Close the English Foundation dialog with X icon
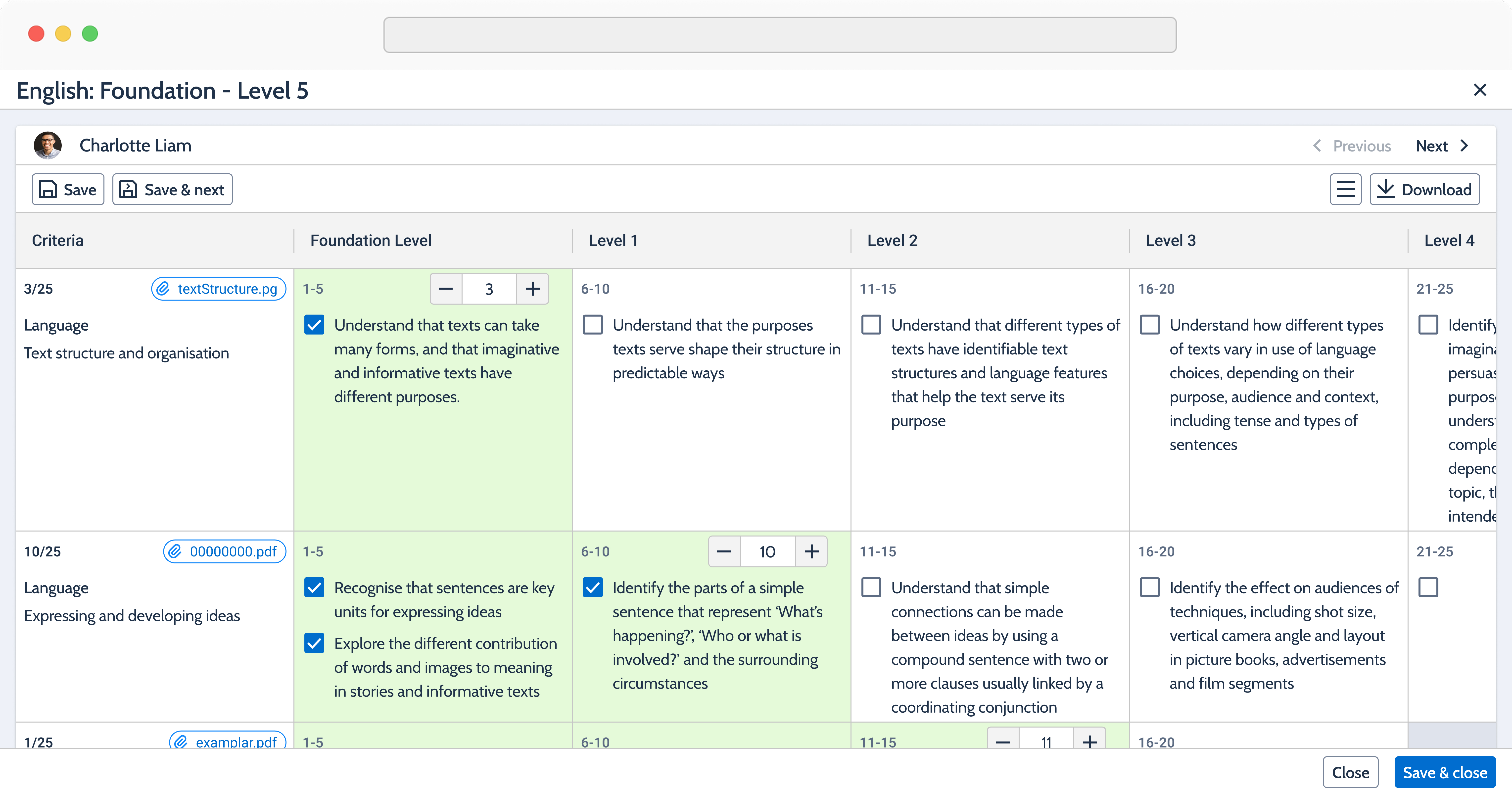 tap(1480, 90)
